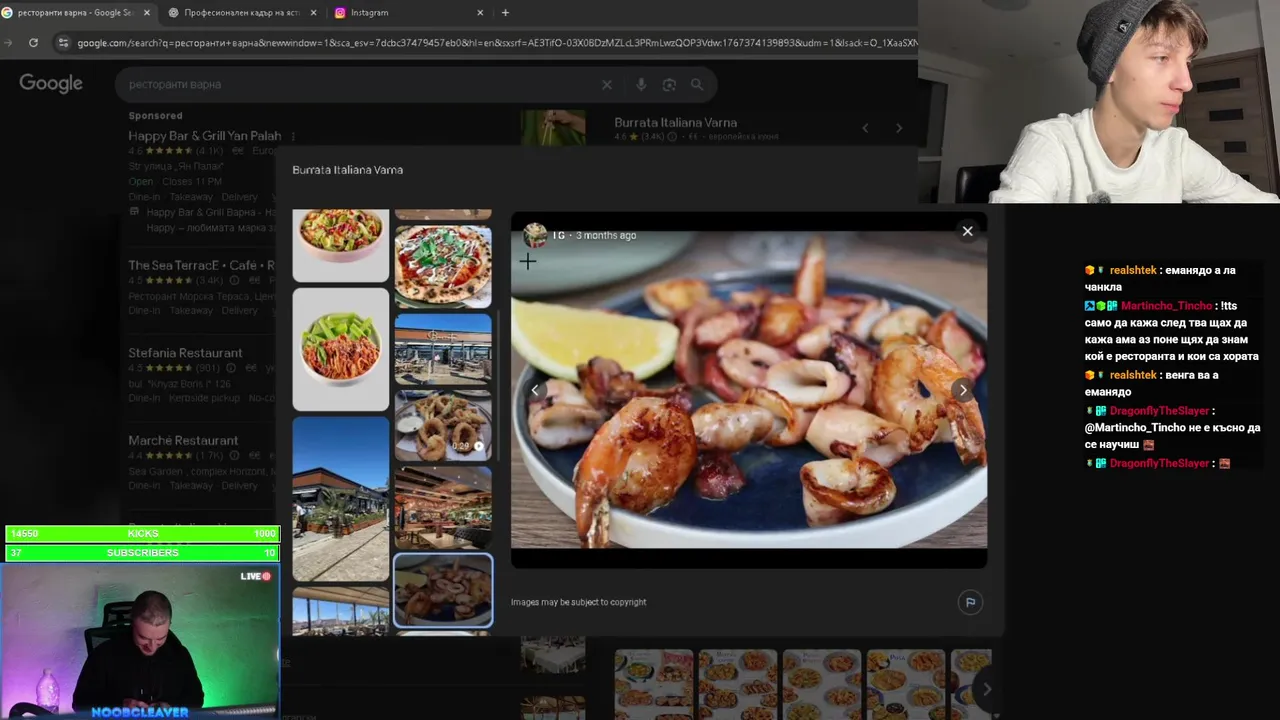The image size is (1280, 720).
Task: Open the second menu photo at the bottom
Action: (x=738, y=683)
